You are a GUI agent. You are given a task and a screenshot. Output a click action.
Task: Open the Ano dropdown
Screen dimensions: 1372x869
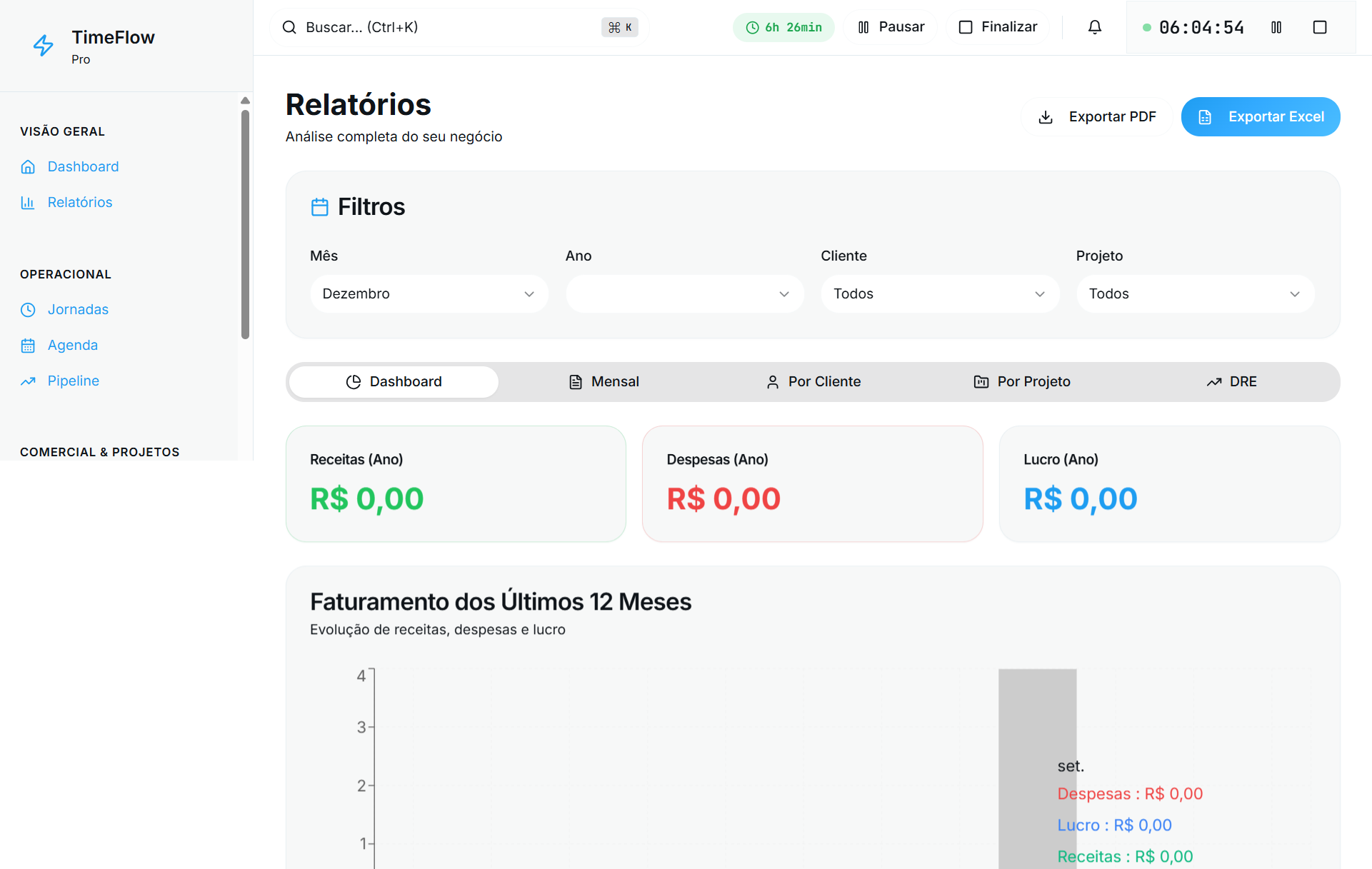click(684, 293)
